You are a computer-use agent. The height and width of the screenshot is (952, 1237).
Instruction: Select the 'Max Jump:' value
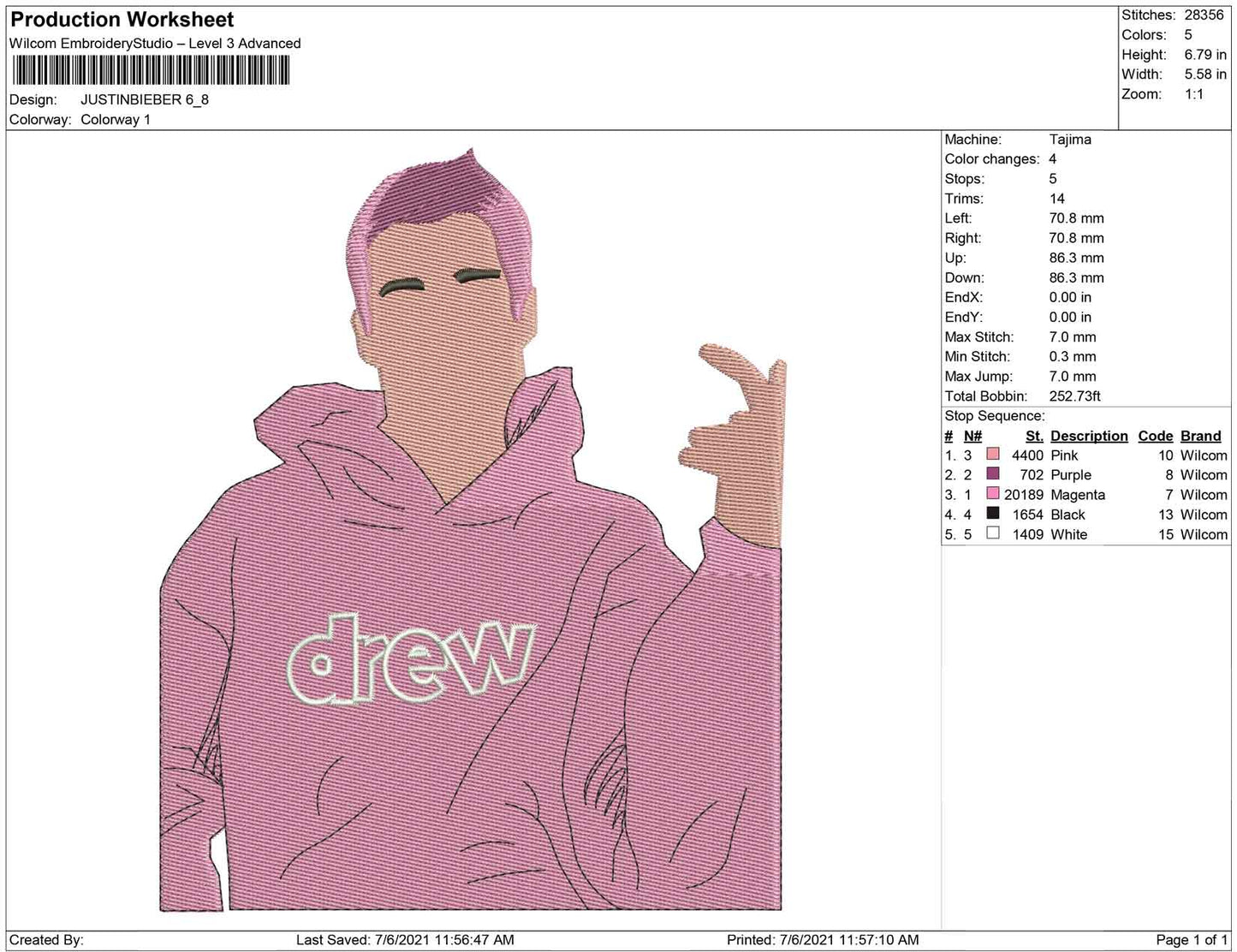pos(1073,376)
